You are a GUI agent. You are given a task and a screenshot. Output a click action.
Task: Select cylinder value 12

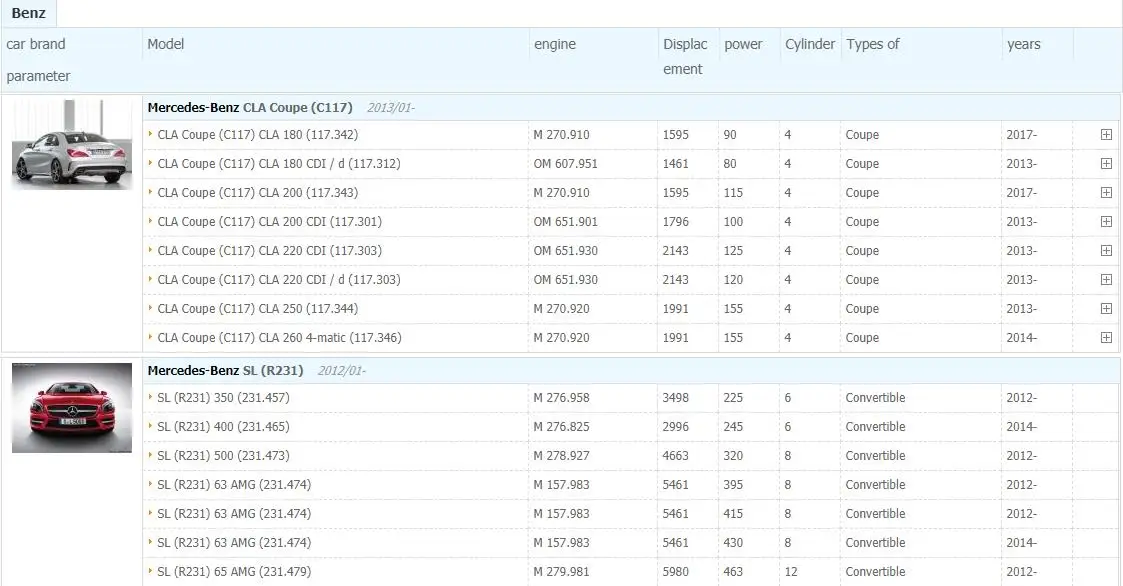791,572
